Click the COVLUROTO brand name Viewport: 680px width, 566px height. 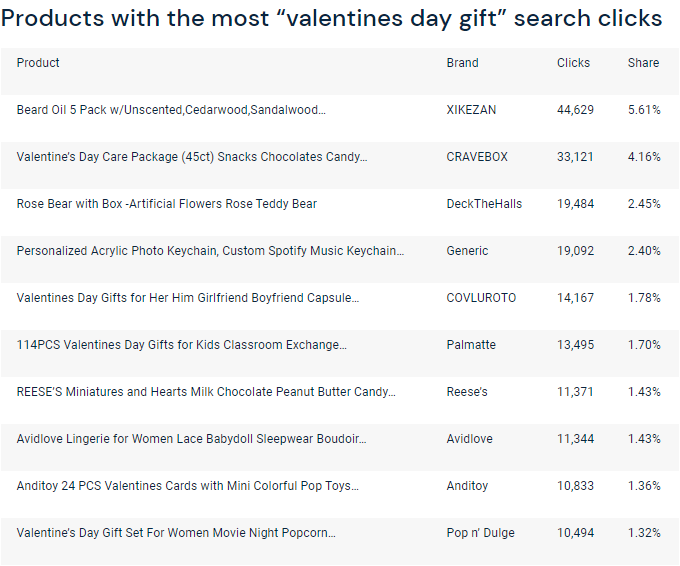click(481, 298)
